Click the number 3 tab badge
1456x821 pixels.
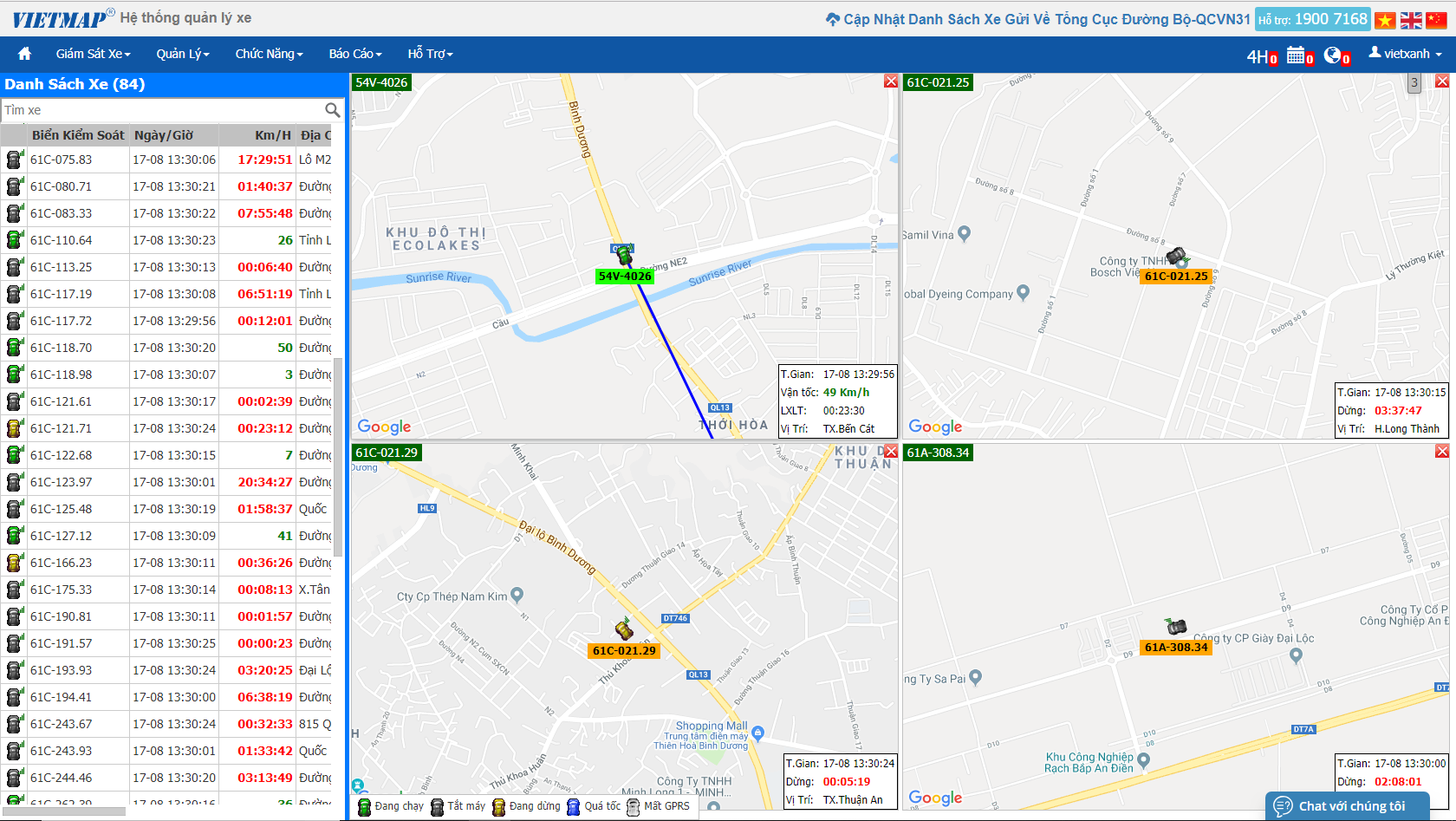(1414, 83)
